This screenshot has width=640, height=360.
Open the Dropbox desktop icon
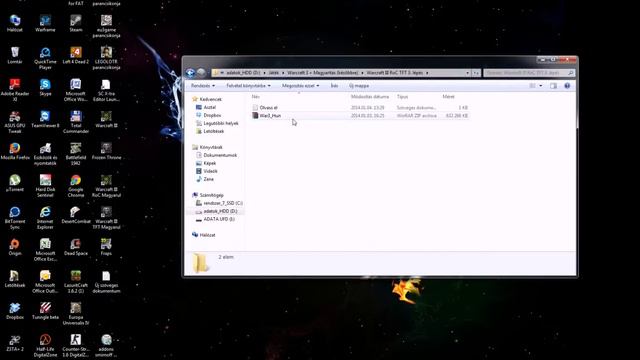[15, 311]
